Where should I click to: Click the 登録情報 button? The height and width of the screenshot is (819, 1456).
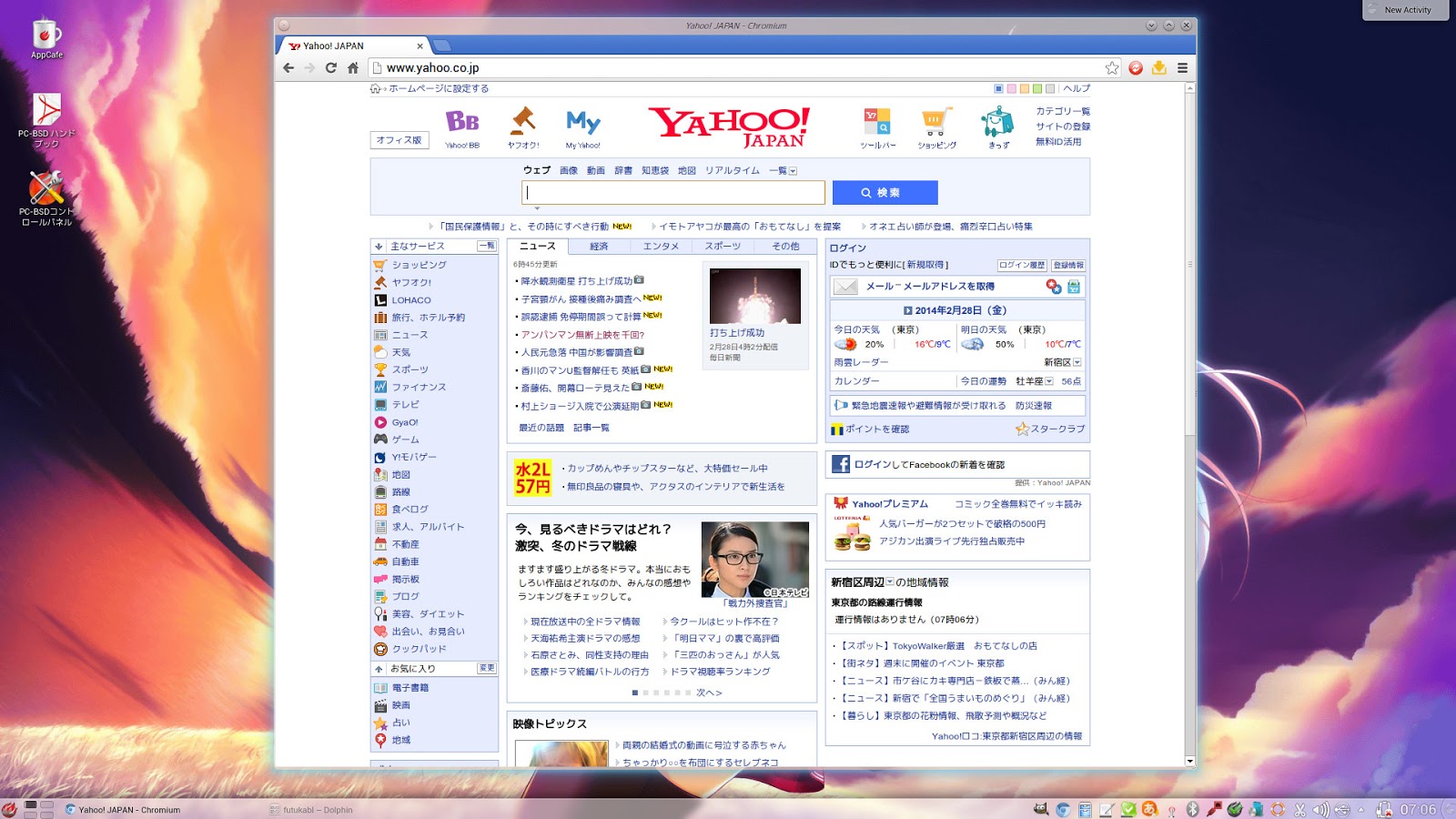click(1068, 266)
